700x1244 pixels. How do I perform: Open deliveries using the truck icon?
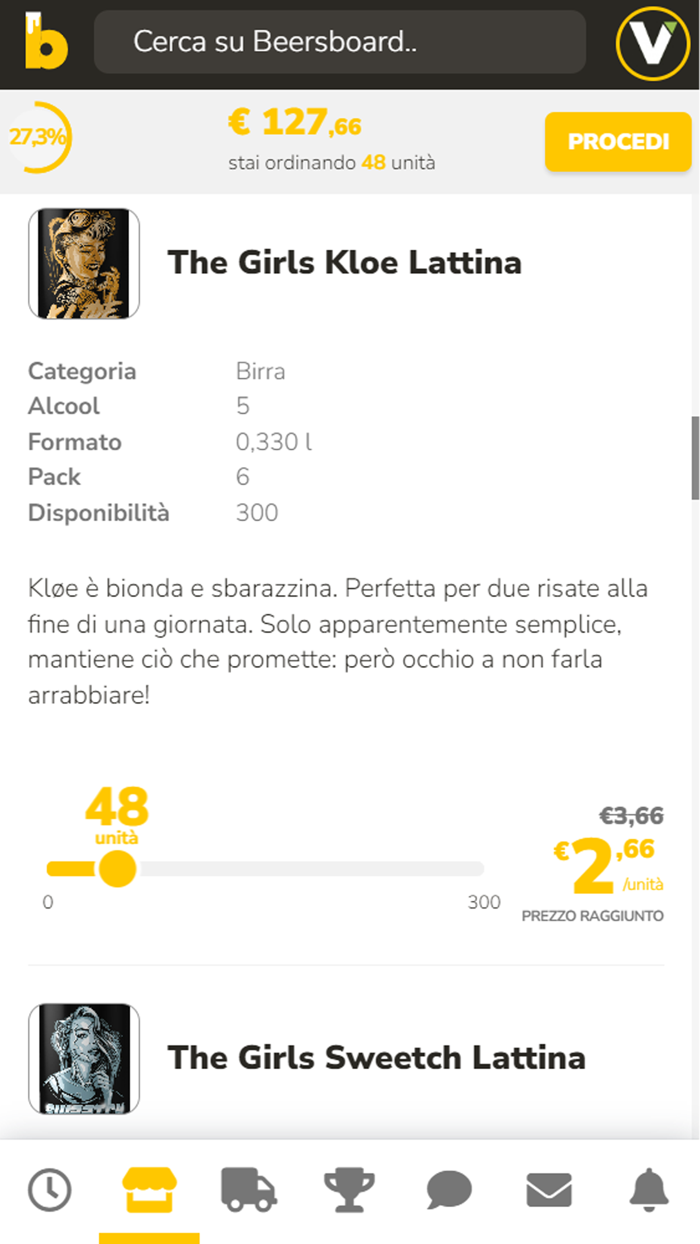point(249,1190)
